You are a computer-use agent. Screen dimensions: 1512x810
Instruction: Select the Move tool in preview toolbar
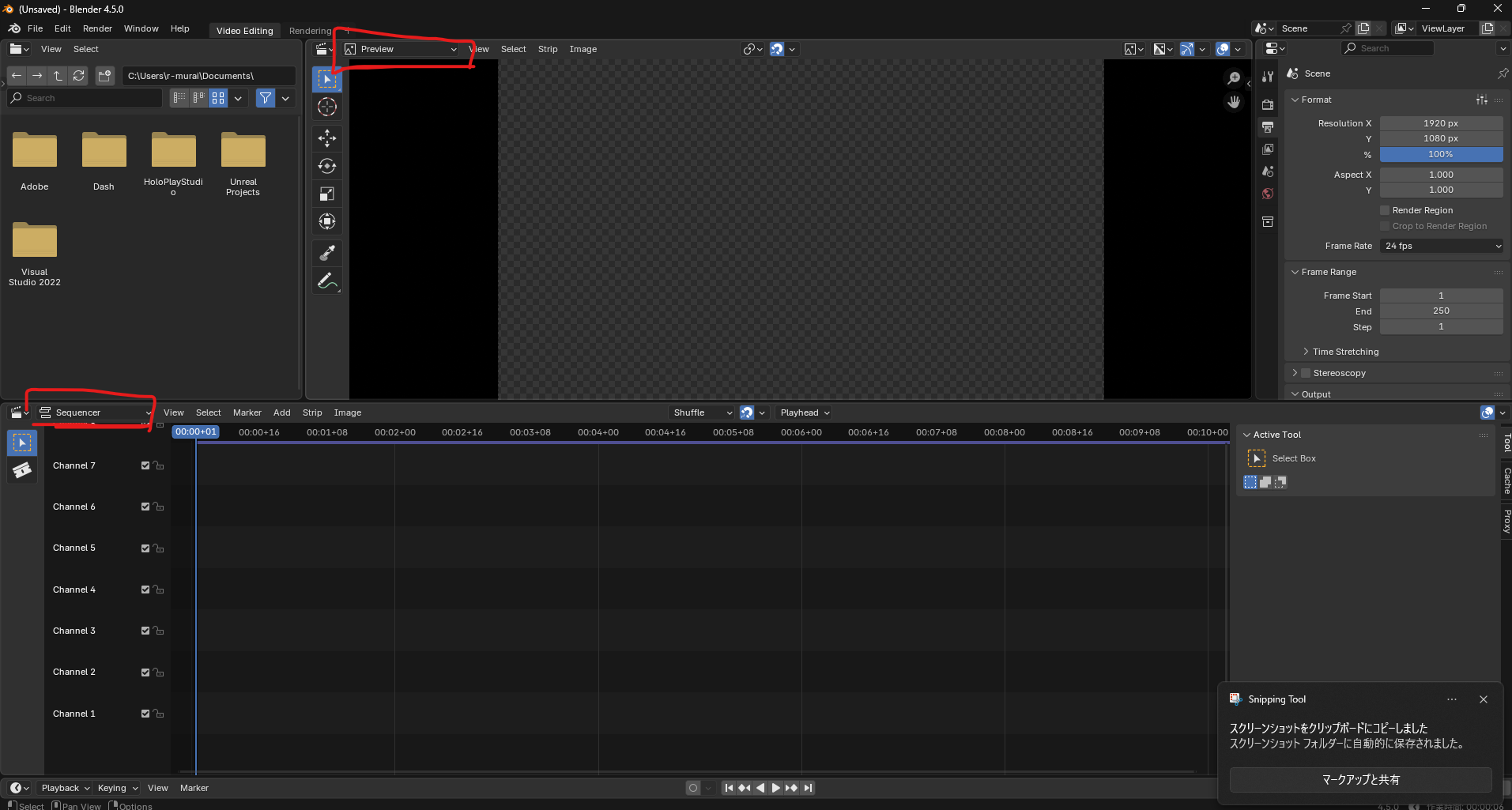[x=326, y=138]
